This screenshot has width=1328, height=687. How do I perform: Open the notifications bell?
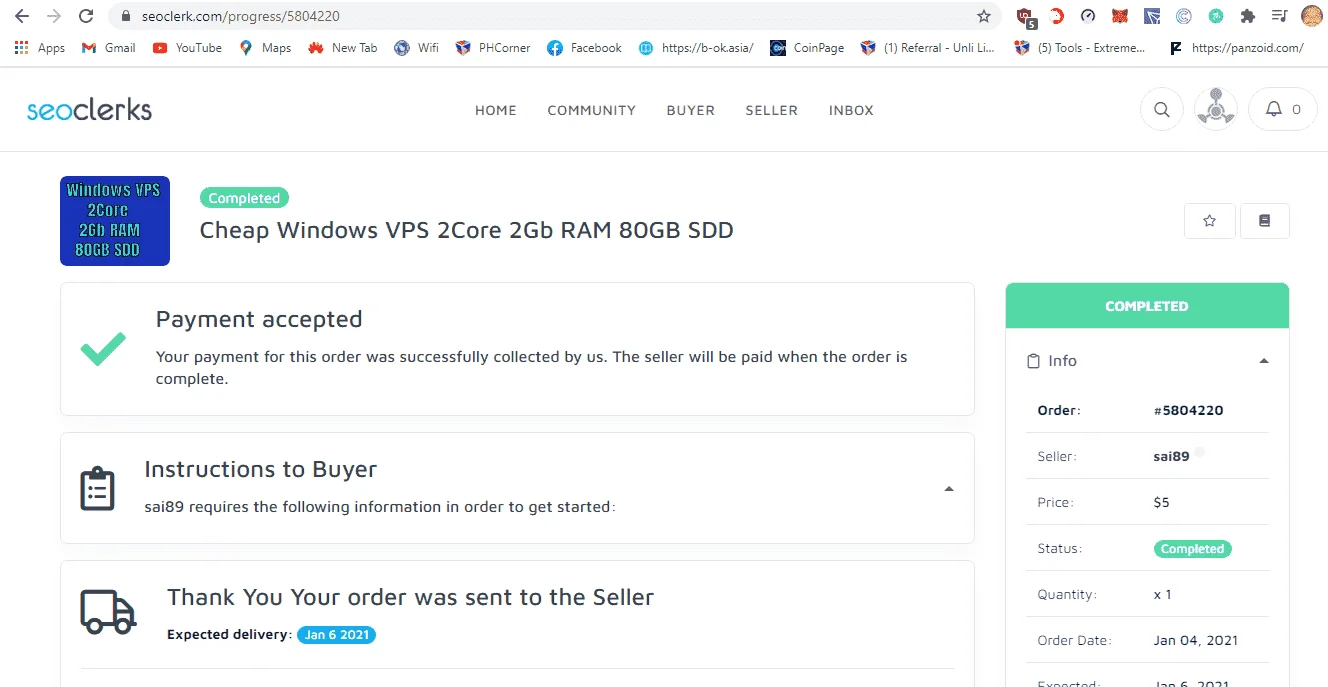[x=1283, y=109]
